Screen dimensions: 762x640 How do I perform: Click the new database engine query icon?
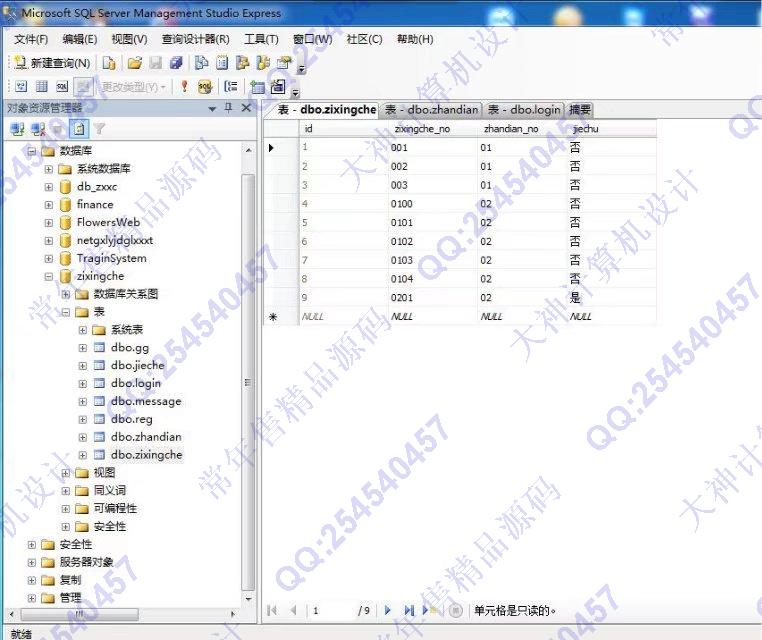point(109,63)
